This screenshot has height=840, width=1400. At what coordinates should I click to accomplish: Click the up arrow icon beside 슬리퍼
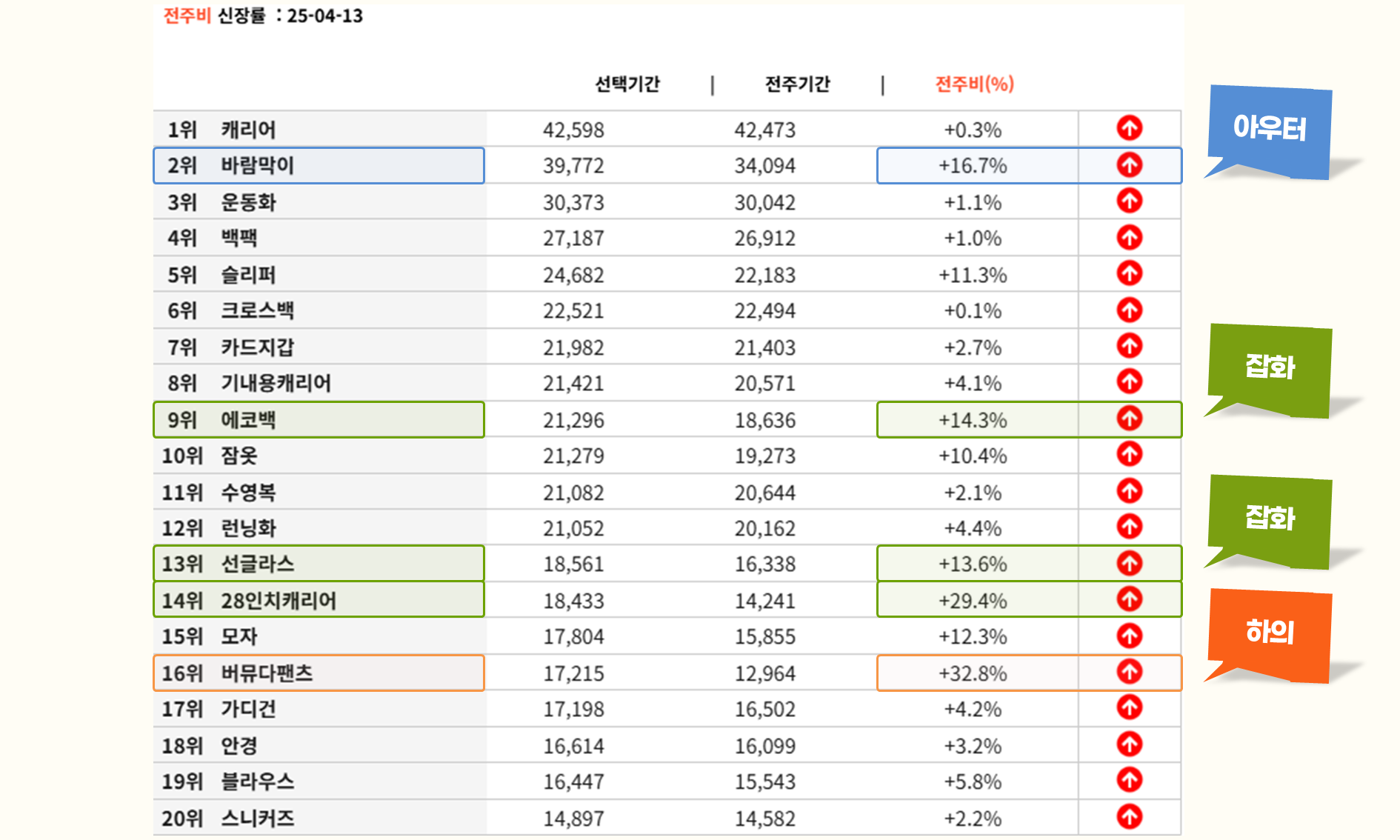click(1129, 274)
